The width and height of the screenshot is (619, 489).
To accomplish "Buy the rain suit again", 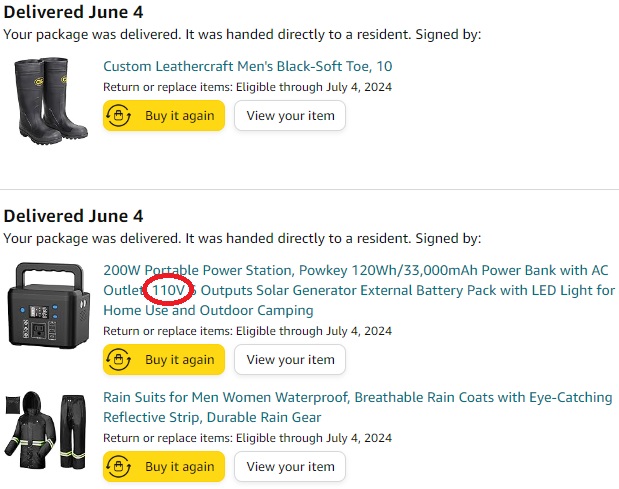I will (x=164, y=467).
